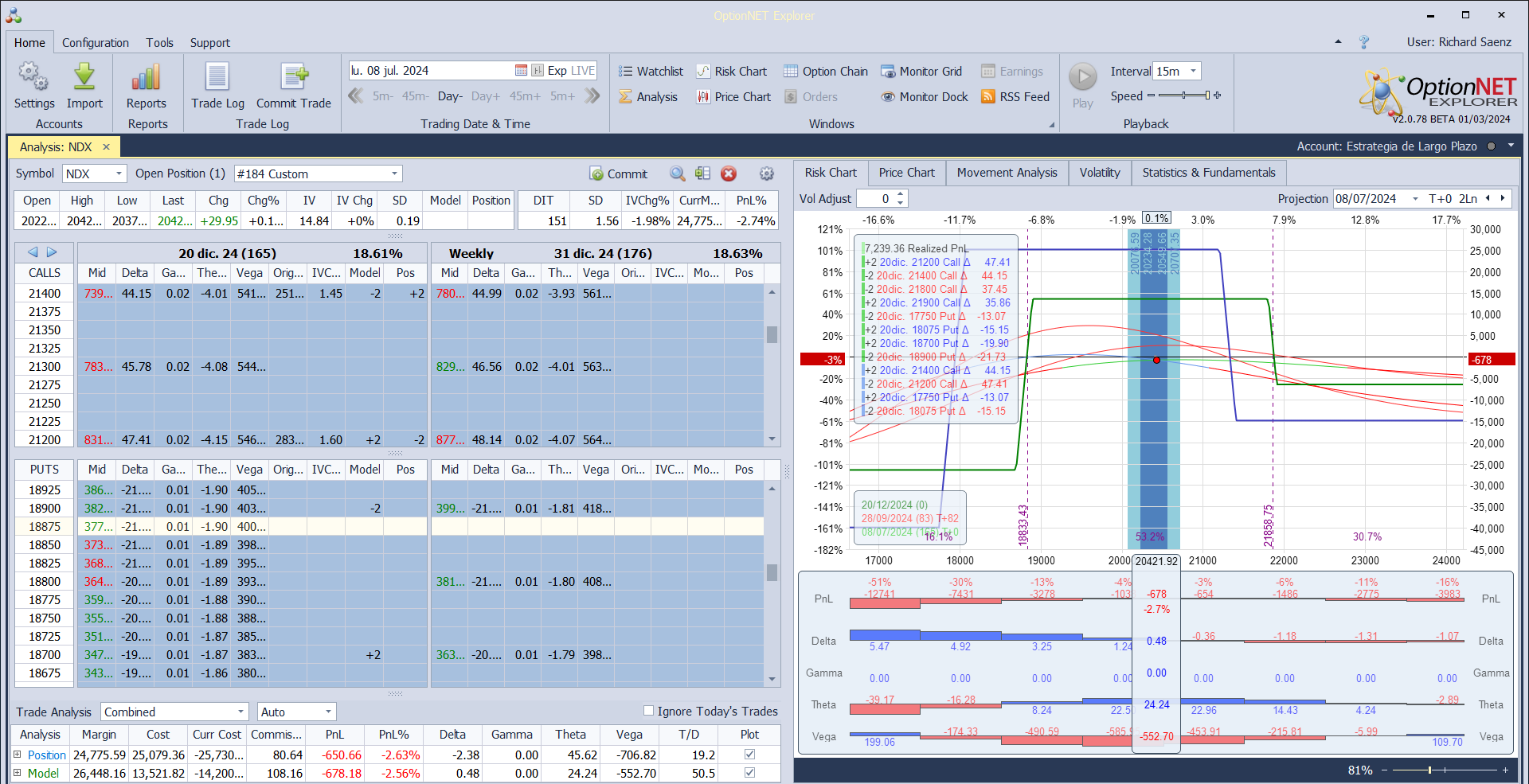Open the Analysis window

pyautogui.click(x=648, y=96)
